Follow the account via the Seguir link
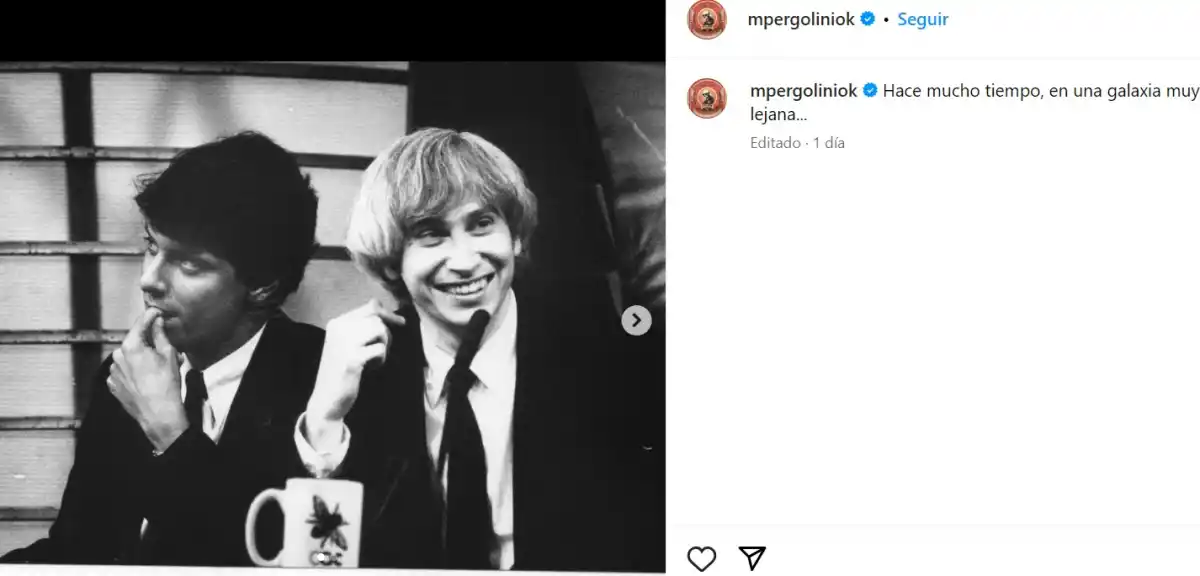The image size is (1200, 576). coord(922,18)
